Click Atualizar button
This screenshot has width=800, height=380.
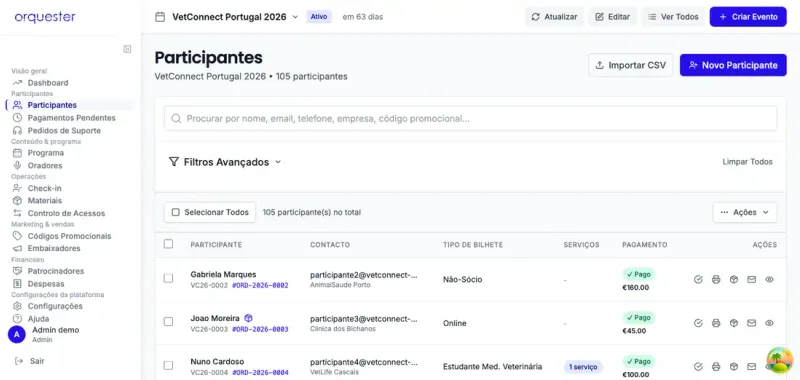[x=554, y=17]
